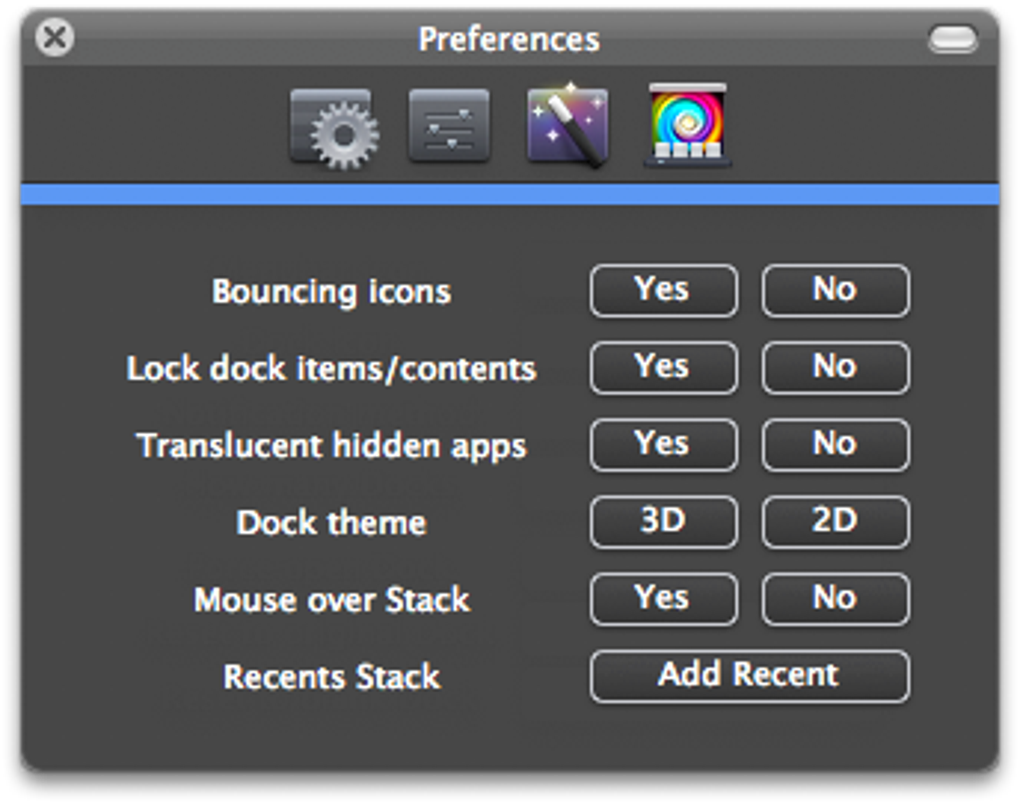Set Lock dock items/contents to Yes
Screen dimensions: 1020x804
coord(663,368)
